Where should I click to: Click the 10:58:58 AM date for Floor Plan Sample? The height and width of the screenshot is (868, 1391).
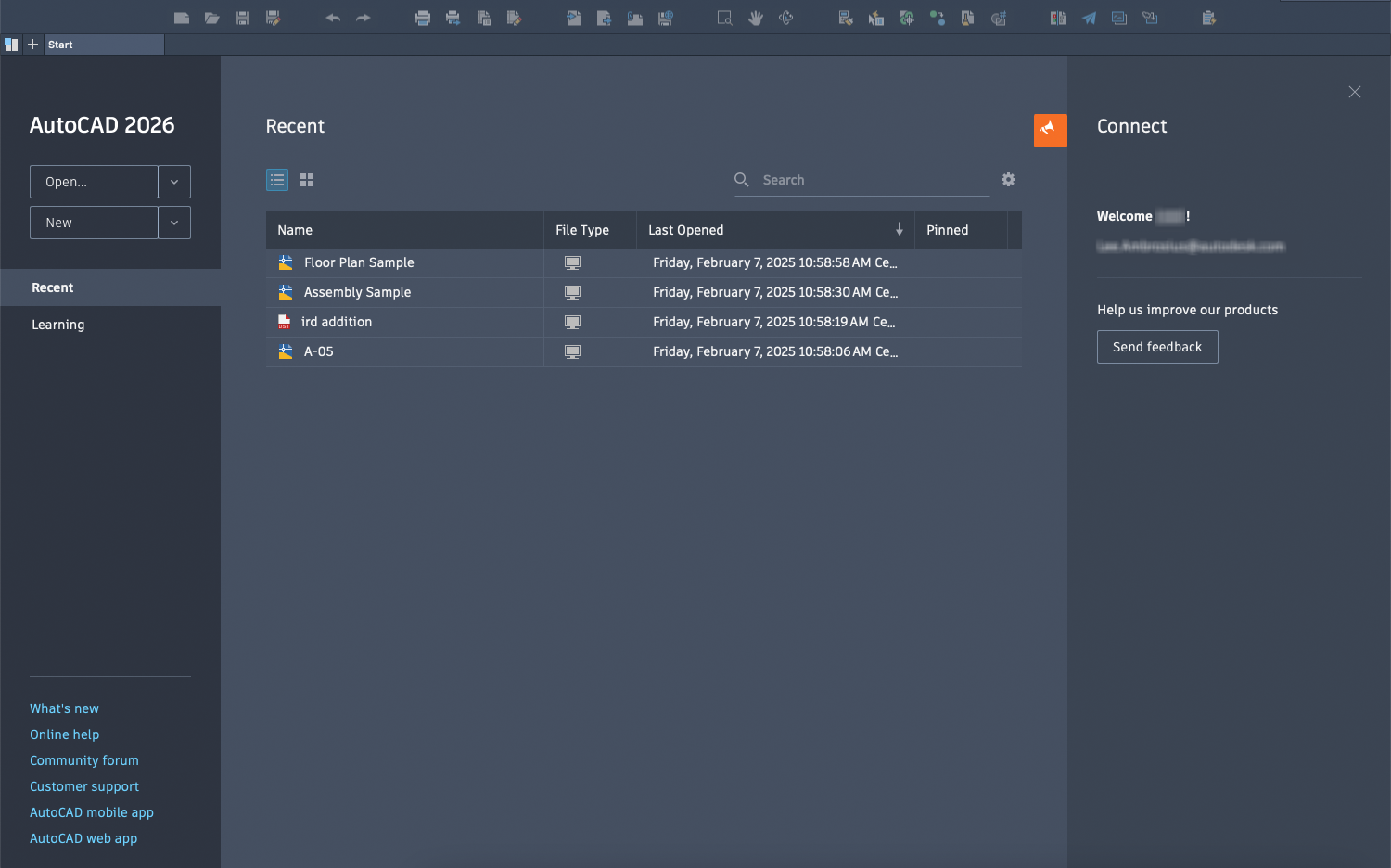pyautogui.click(x=775, y=262)
